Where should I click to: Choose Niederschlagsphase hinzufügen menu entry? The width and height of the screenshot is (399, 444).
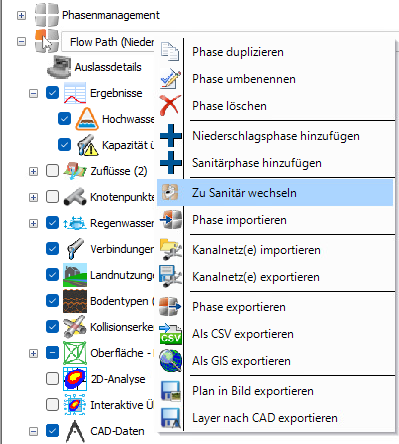coord(276,136)
